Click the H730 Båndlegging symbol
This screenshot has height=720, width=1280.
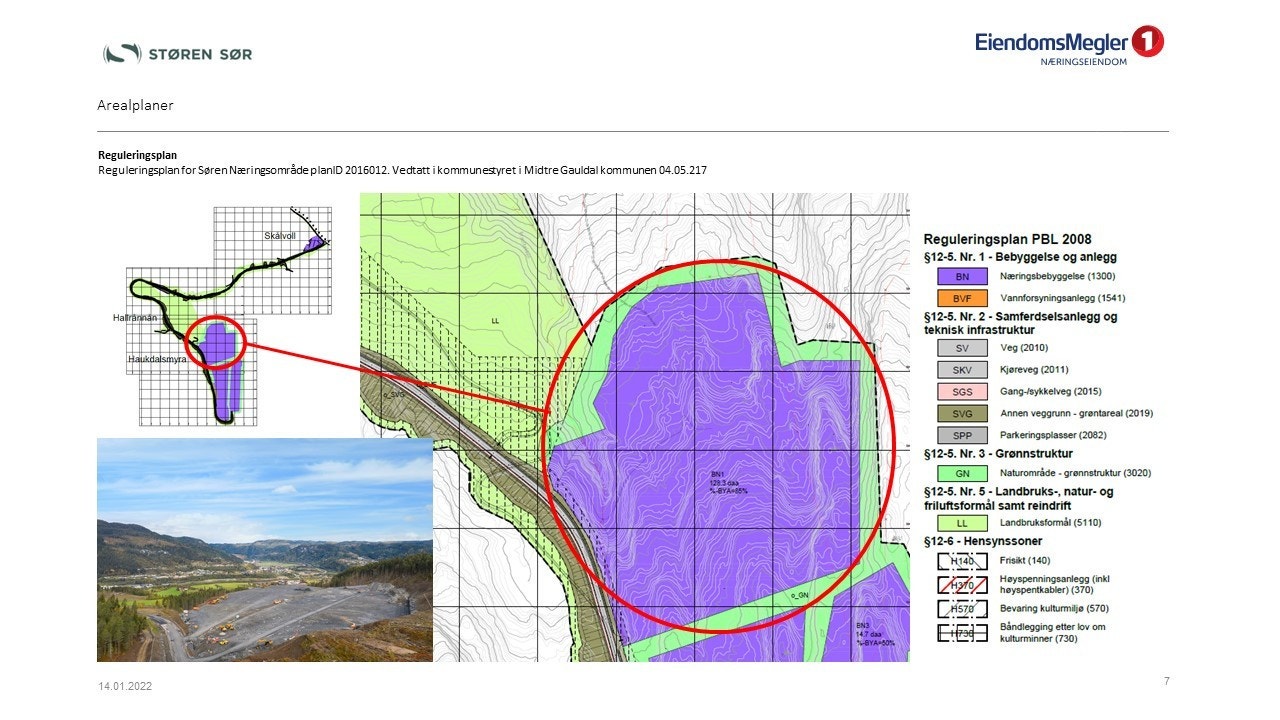963,632
